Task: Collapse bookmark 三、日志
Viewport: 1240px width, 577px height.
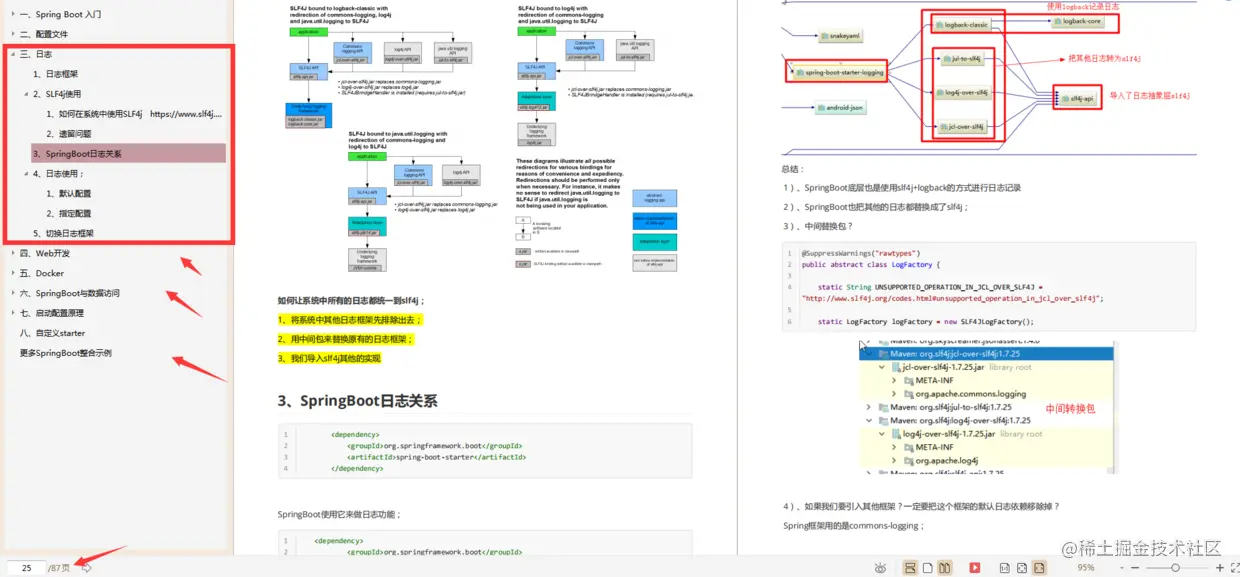Action: (11, 54)
